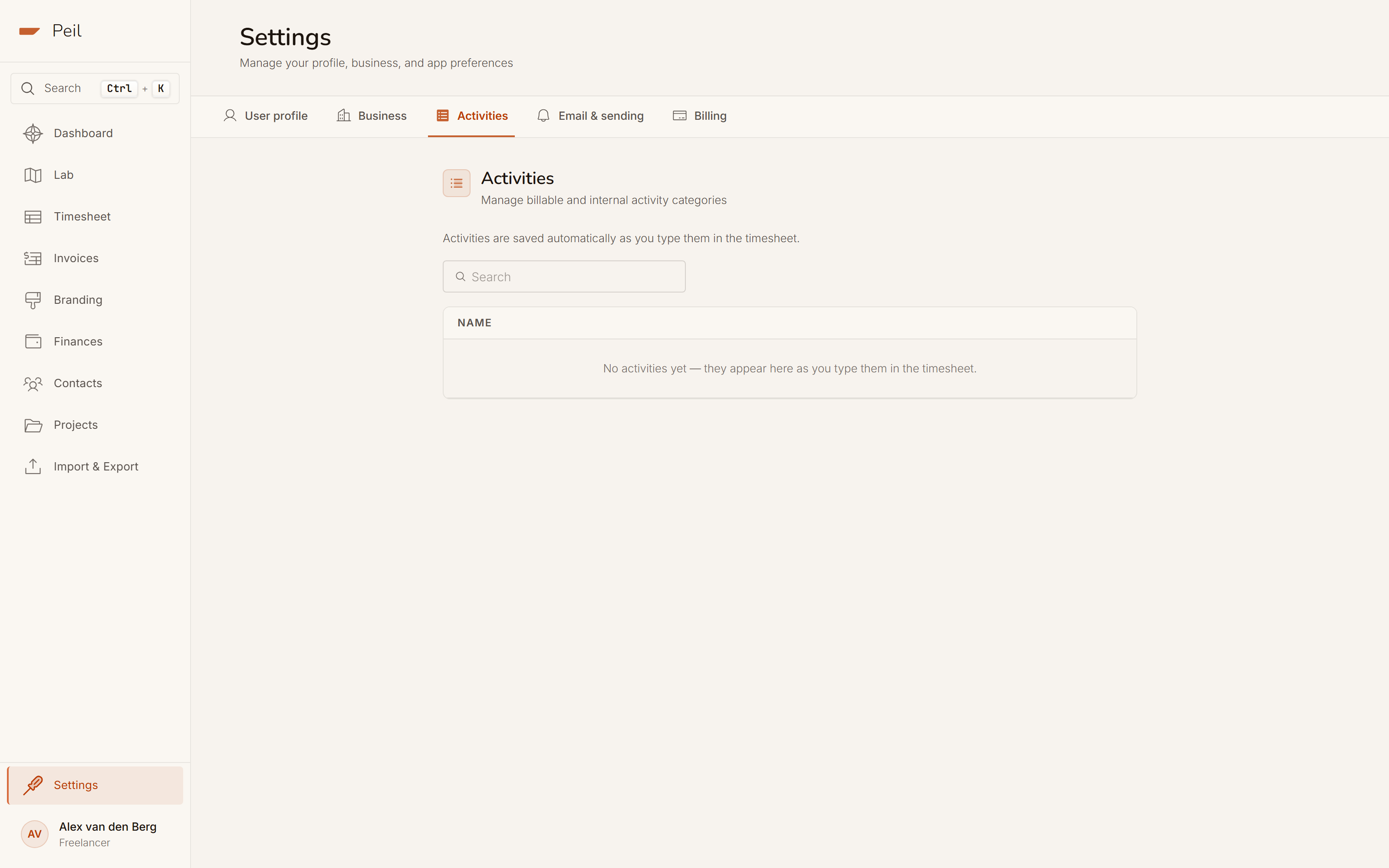Switch to the User profile tab
The height and width of the screenshot is (868, 1389).
coord(265,116)
